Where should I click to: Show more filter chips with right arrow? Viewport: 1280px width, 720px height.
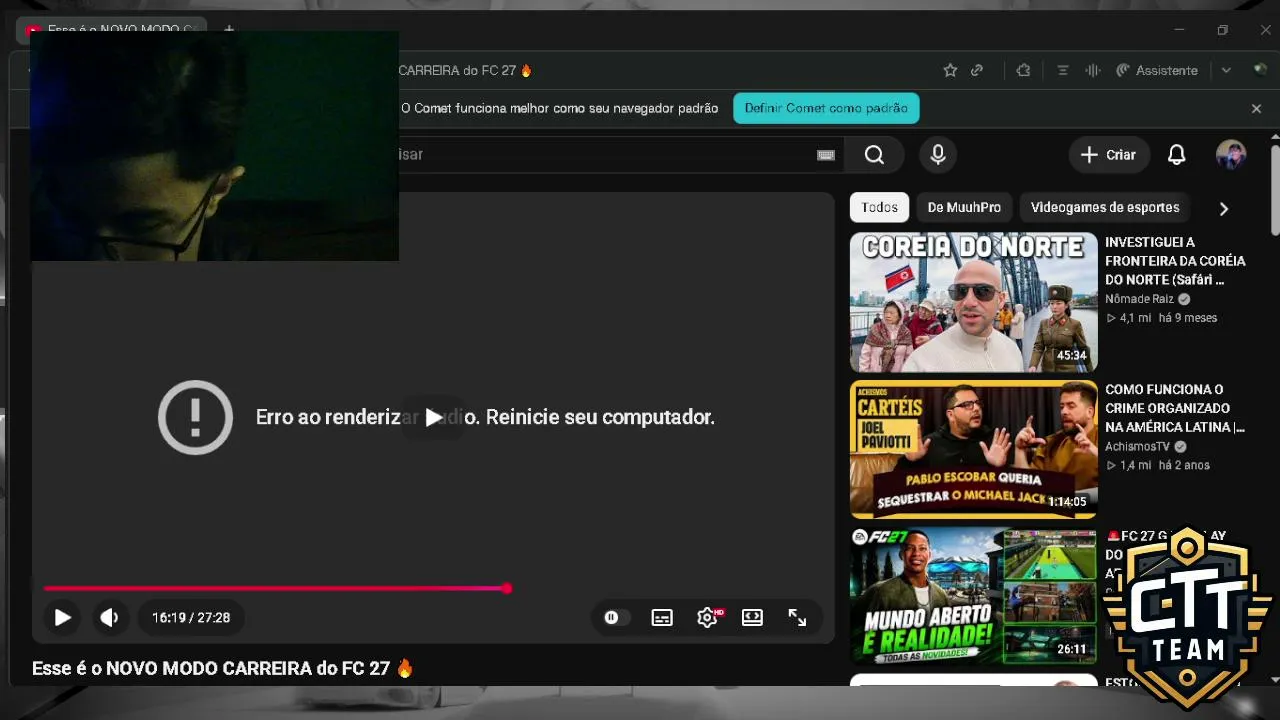pos(1223,208)
